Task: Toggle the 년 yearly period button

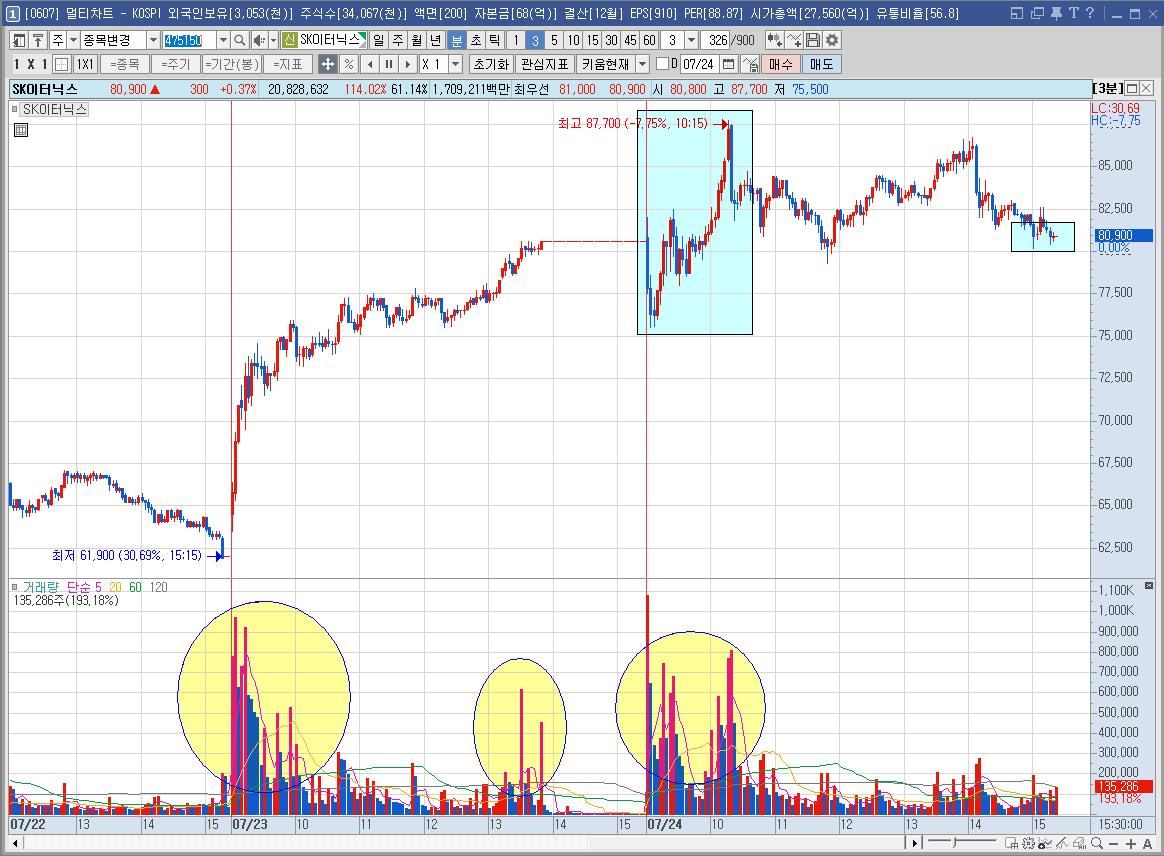Action: click(x=436, y=40)
